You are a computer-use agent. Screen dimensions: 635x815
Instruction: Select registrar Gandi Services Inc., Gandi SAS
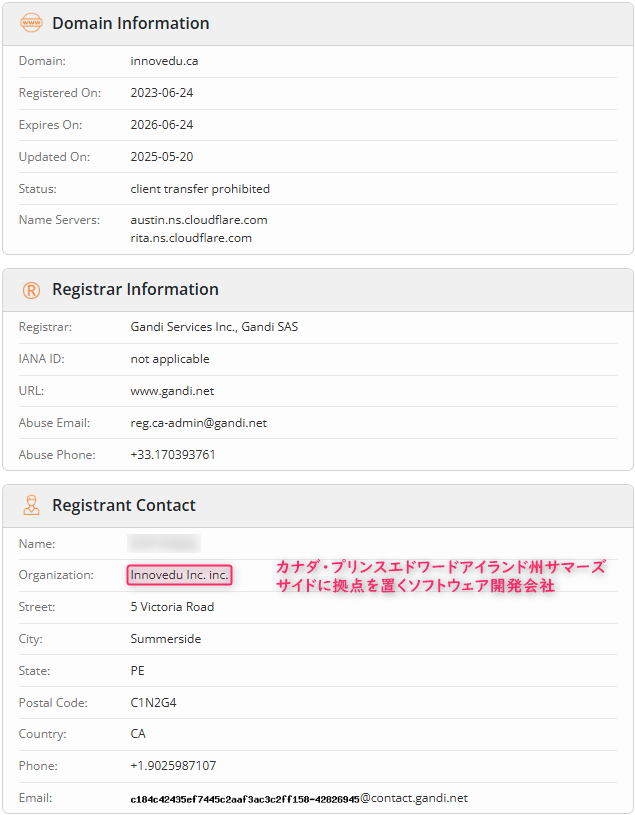214,327
